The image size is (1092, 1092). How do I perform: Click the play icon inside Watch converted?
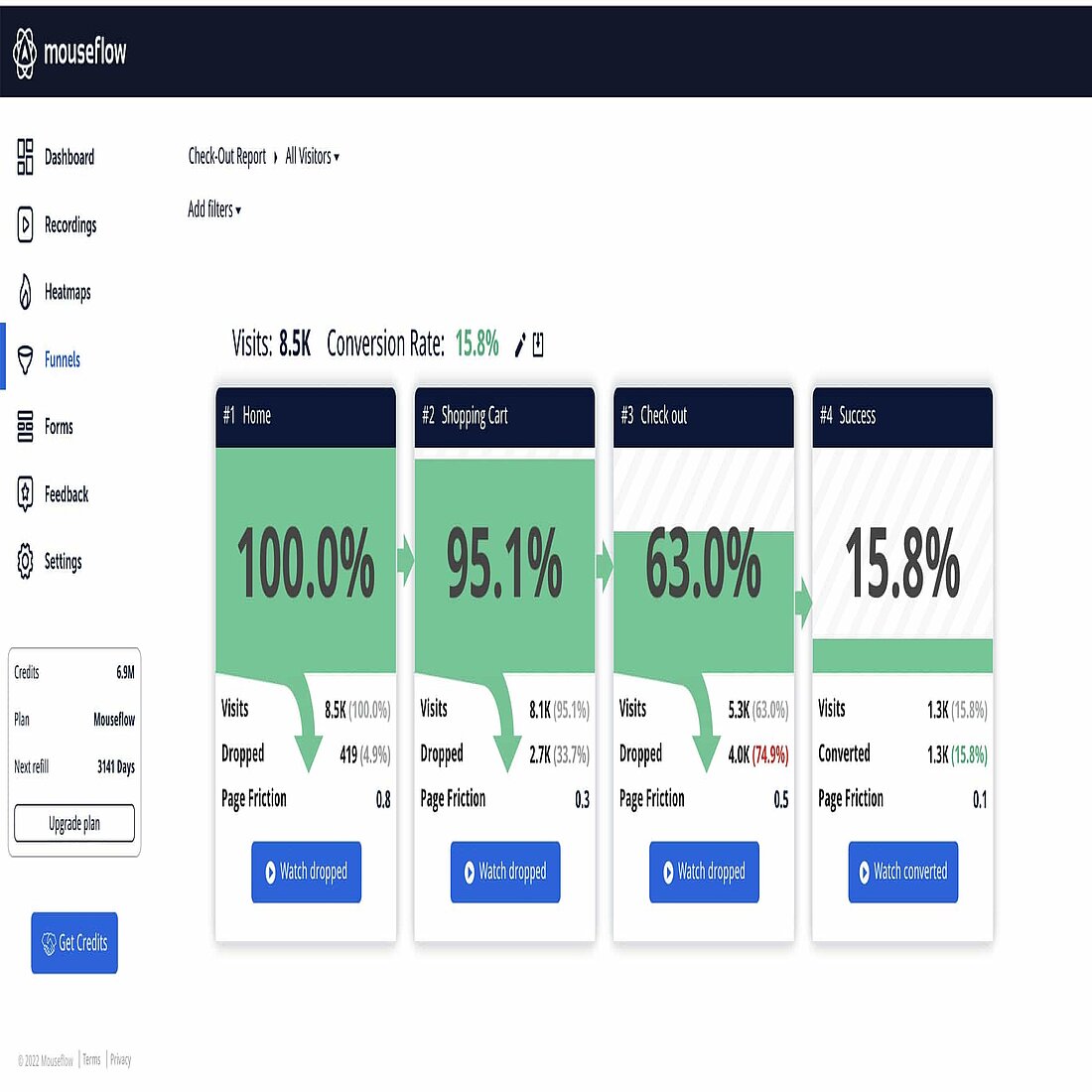pyautogui.click(x=865, y=872)
